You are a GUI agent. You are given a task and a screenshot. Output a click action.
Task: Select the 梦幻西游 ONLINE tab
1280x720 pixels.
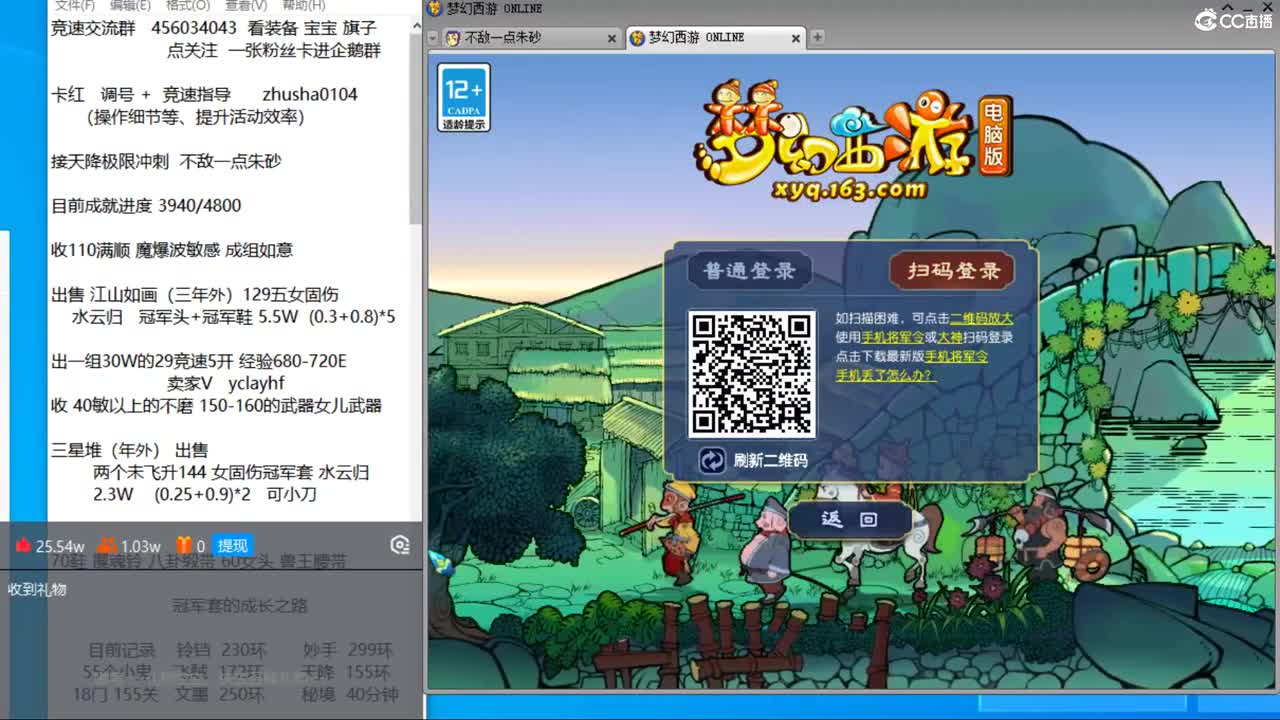tap(715, 38)
